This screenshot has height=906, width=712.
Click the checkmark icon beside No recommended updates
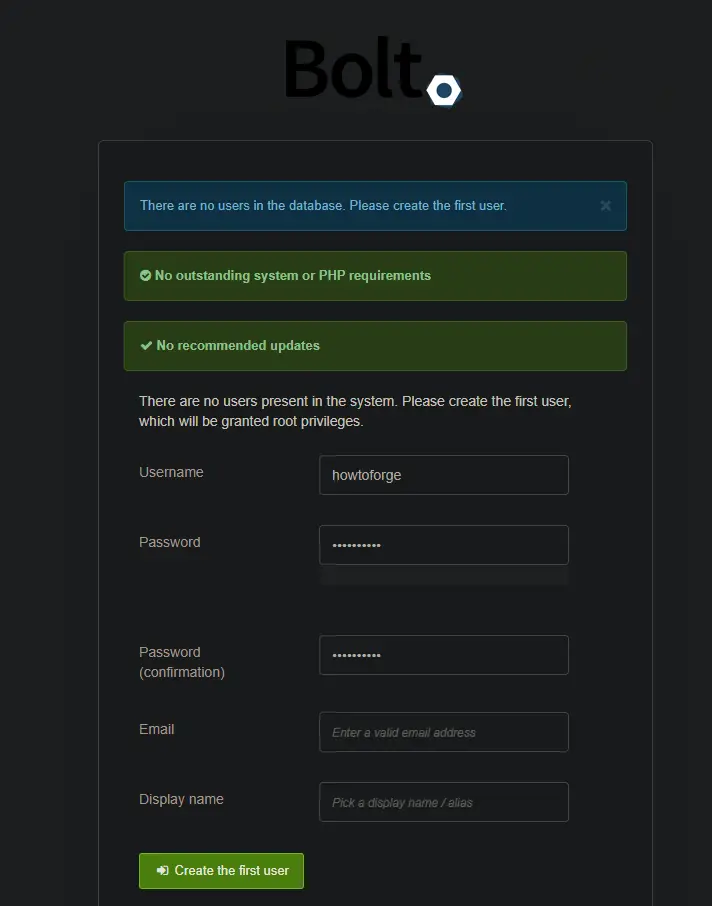(146, 346)
